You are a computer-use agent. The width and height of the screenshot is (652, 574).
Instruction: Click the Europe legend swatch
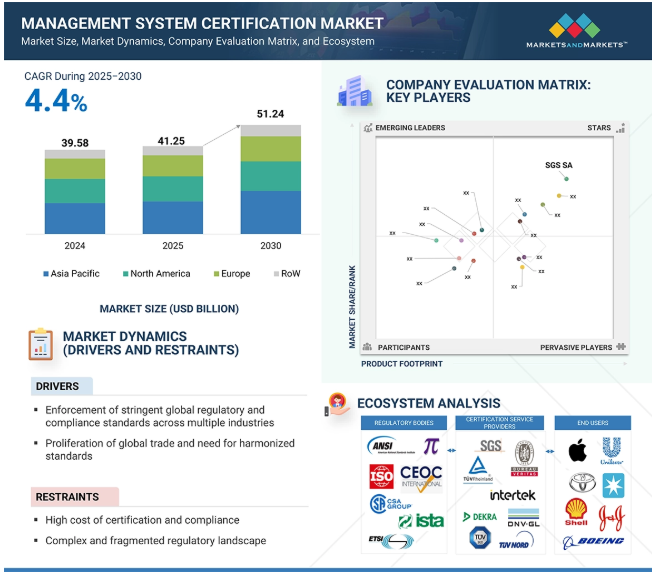[216, 274]
